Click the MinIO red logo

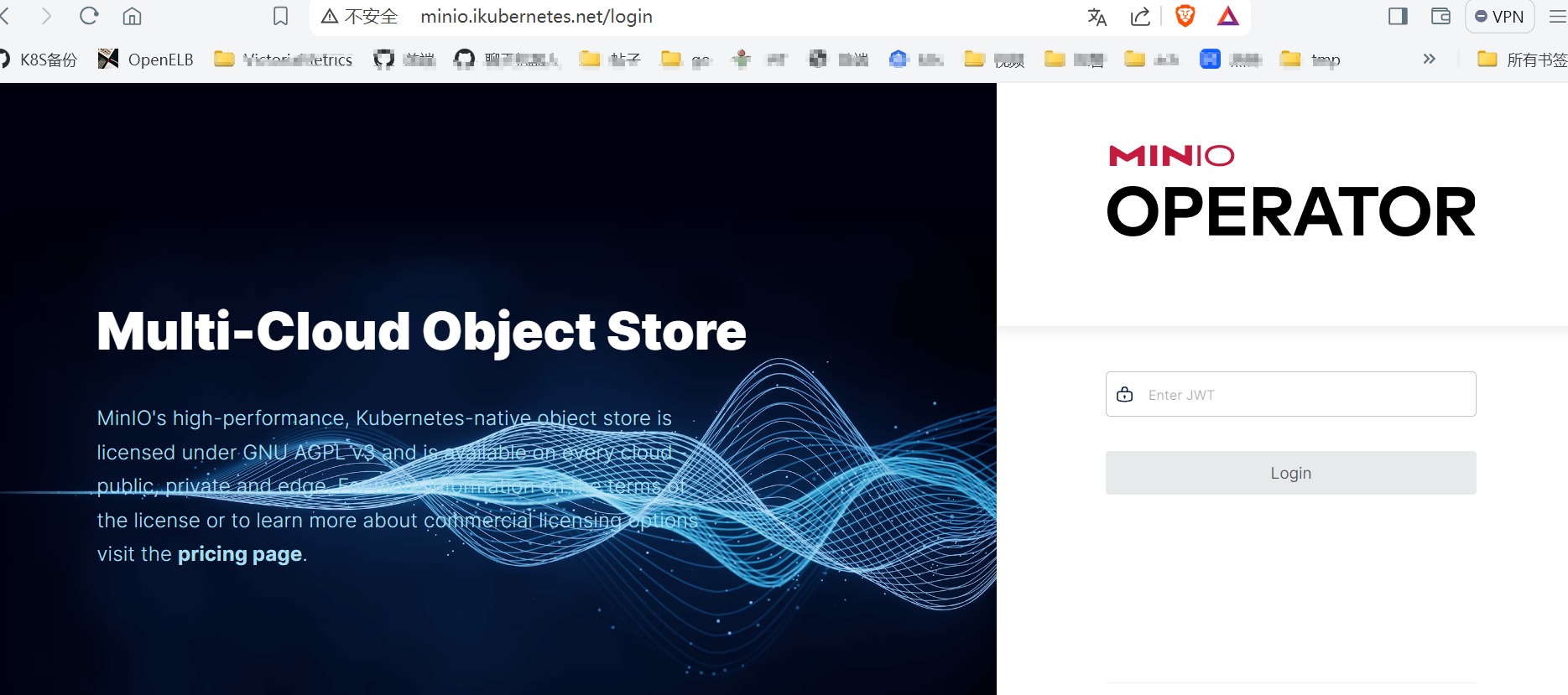tap(1171, 156)
